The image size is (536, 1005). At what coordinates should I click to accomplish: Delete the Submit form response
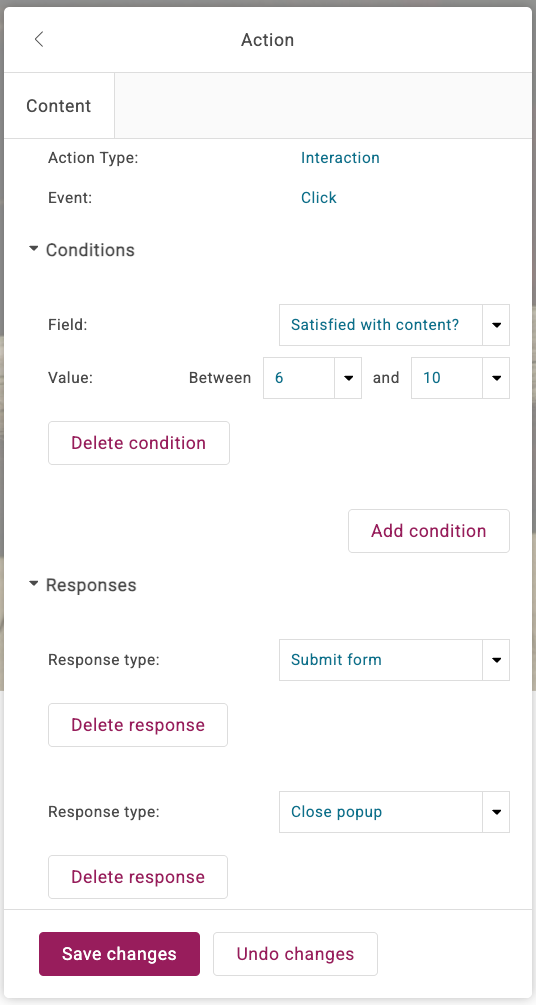pos(138,725)
